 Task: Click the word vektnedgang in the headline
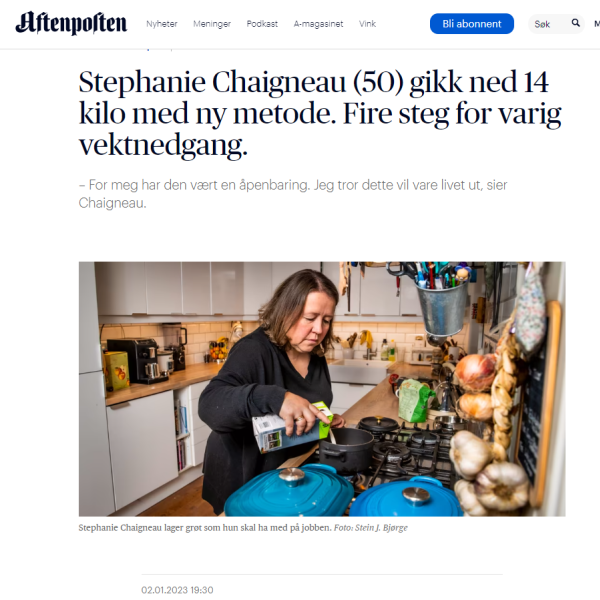163,145
